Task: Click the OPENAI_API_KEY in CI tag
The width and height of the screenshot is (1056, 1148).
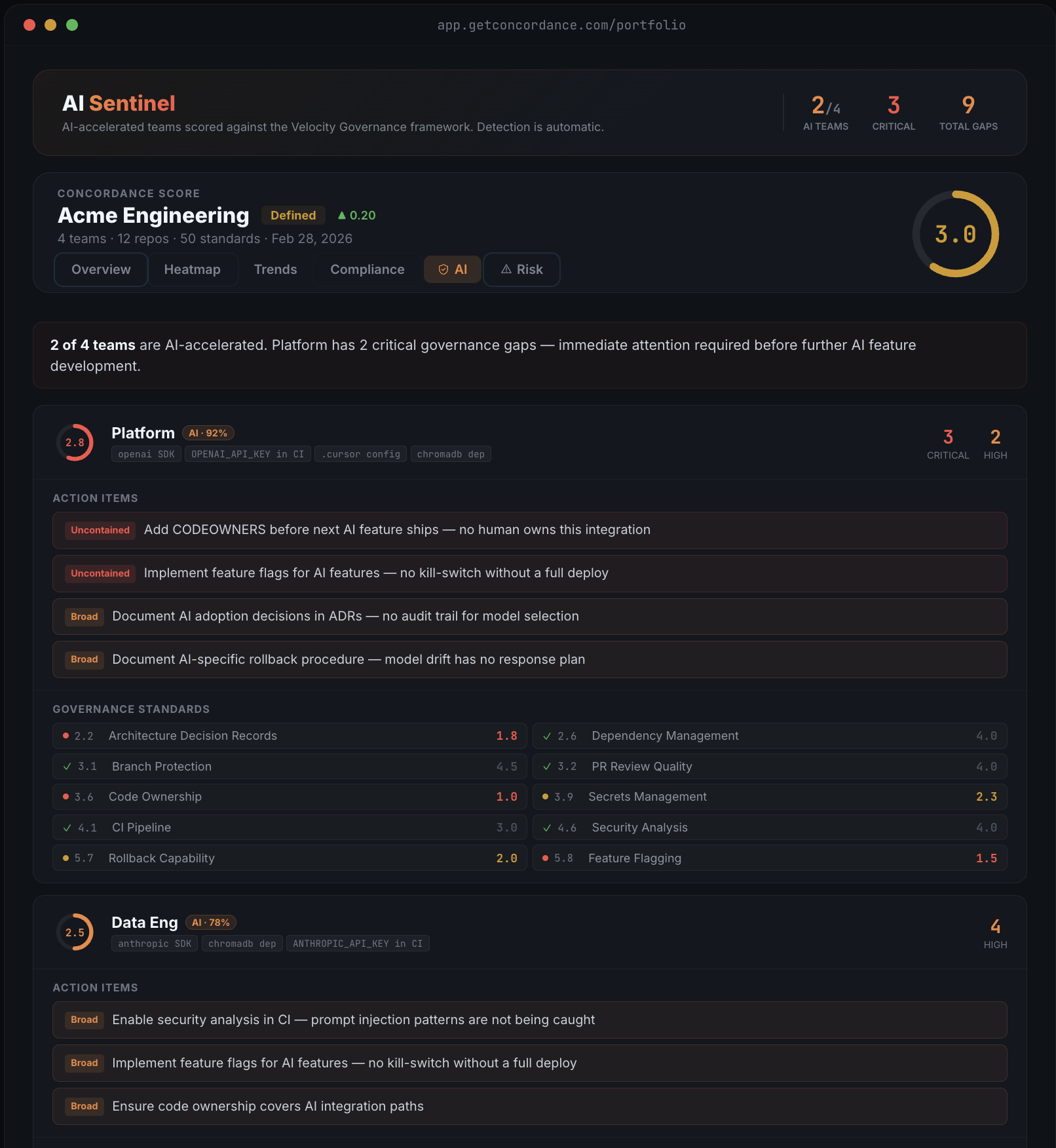Action: click(247, 454)
